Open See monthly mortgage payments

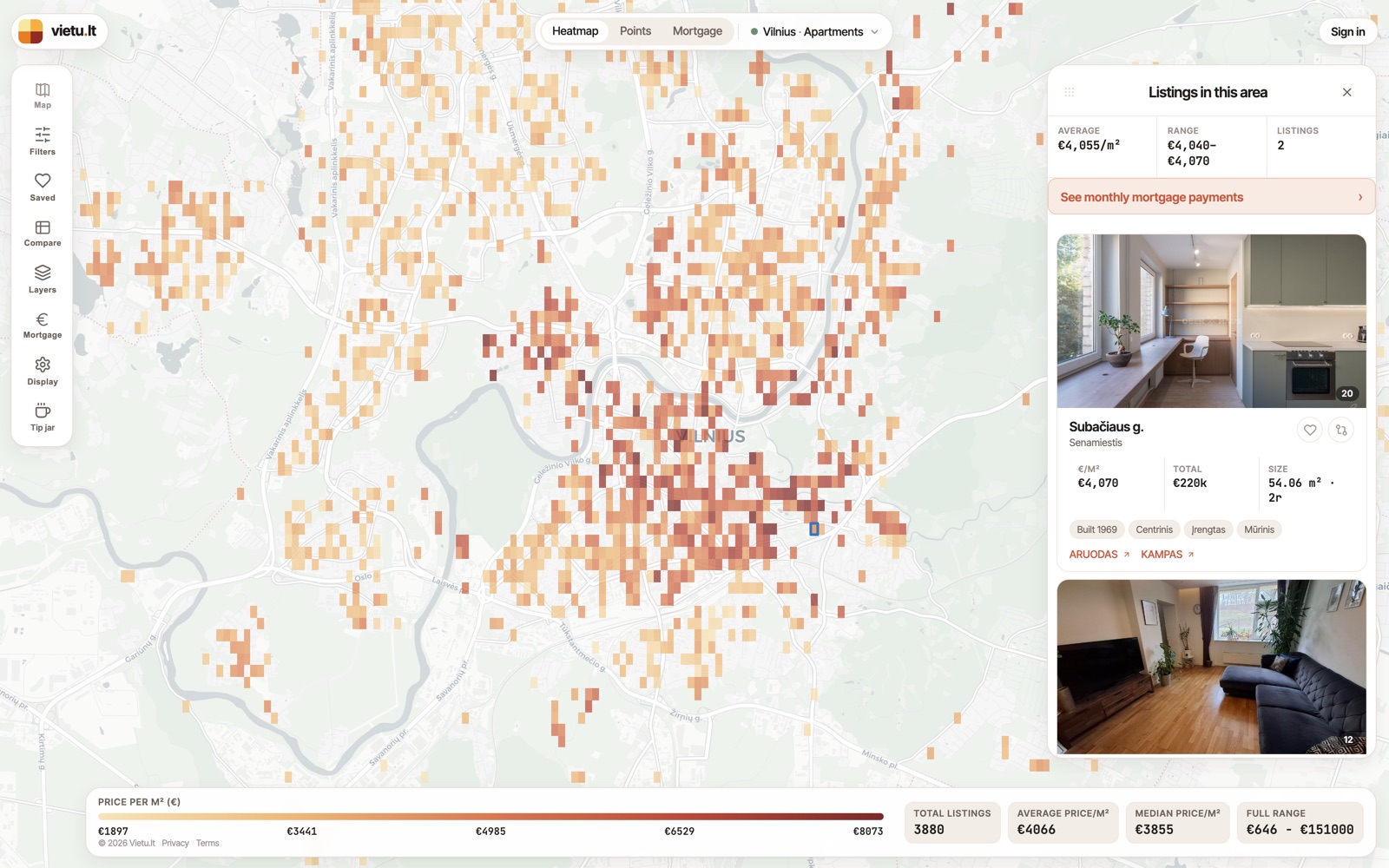(x=1212, y=197)
